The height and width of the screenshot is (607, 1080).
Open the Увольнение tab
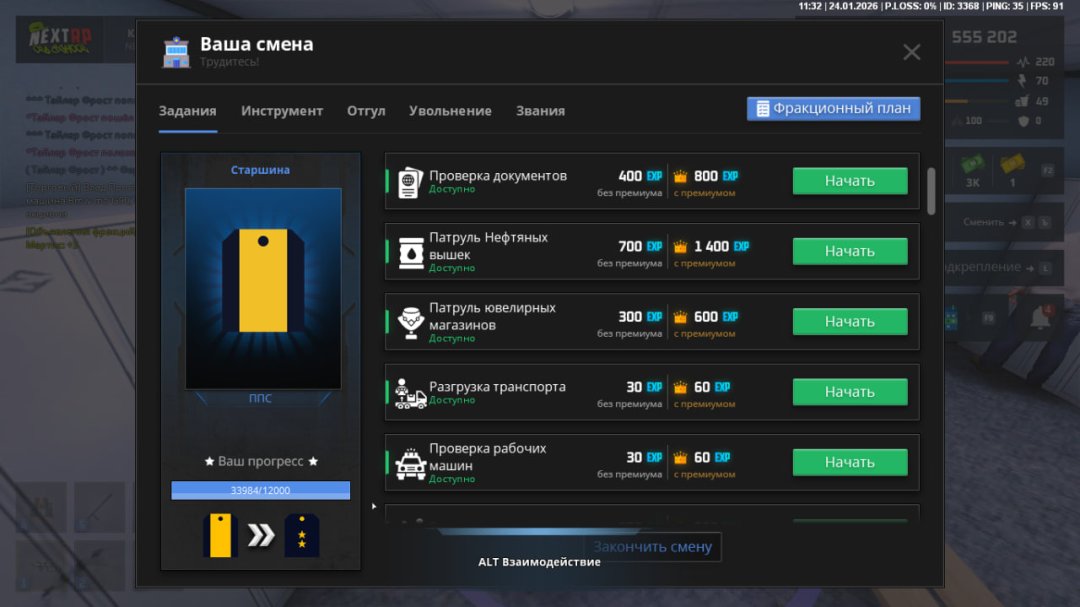(x=450, y=111)
